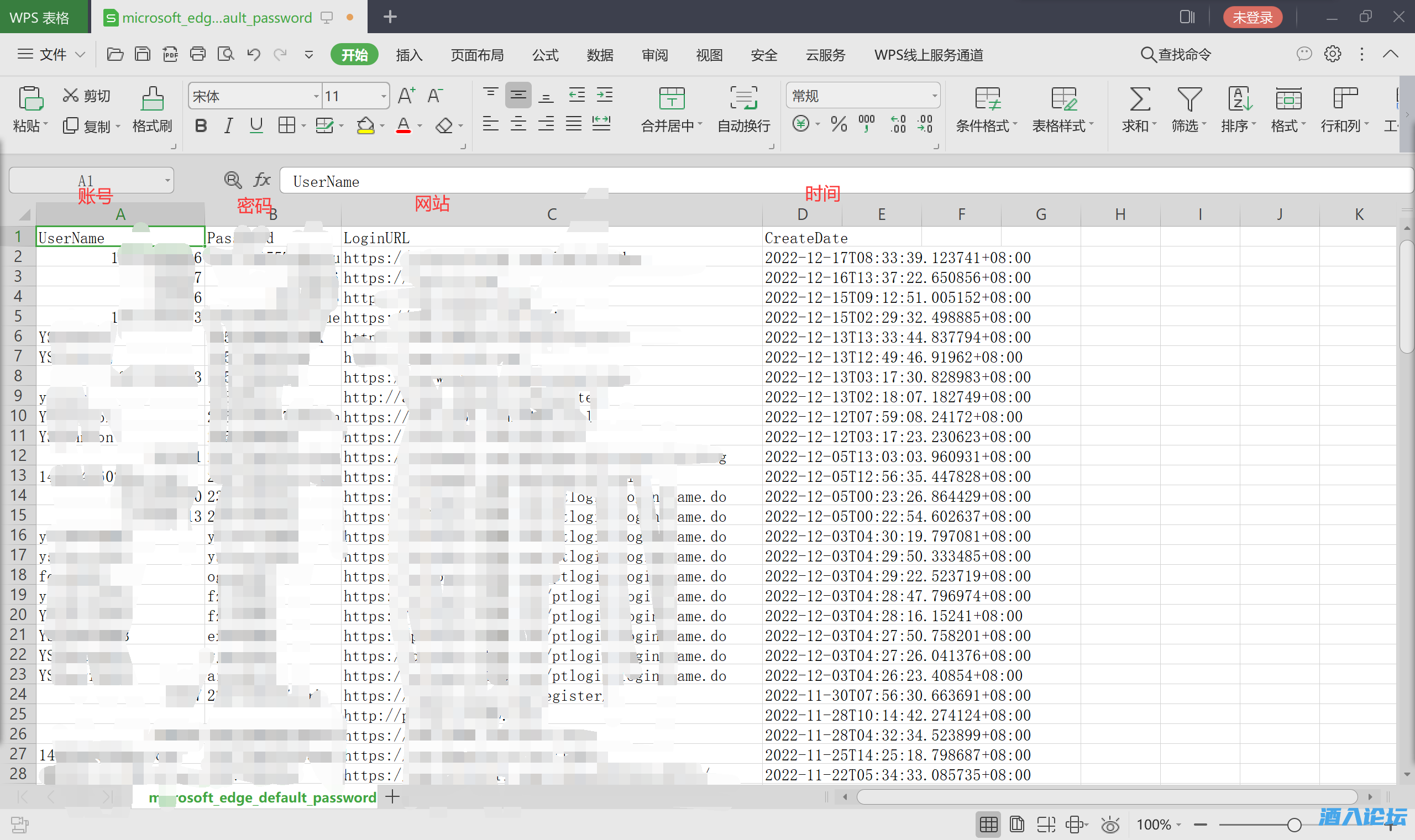Toggle italic formatting
The height and width of the screenshot is (840, 1415).
click(x=228, y=125)
